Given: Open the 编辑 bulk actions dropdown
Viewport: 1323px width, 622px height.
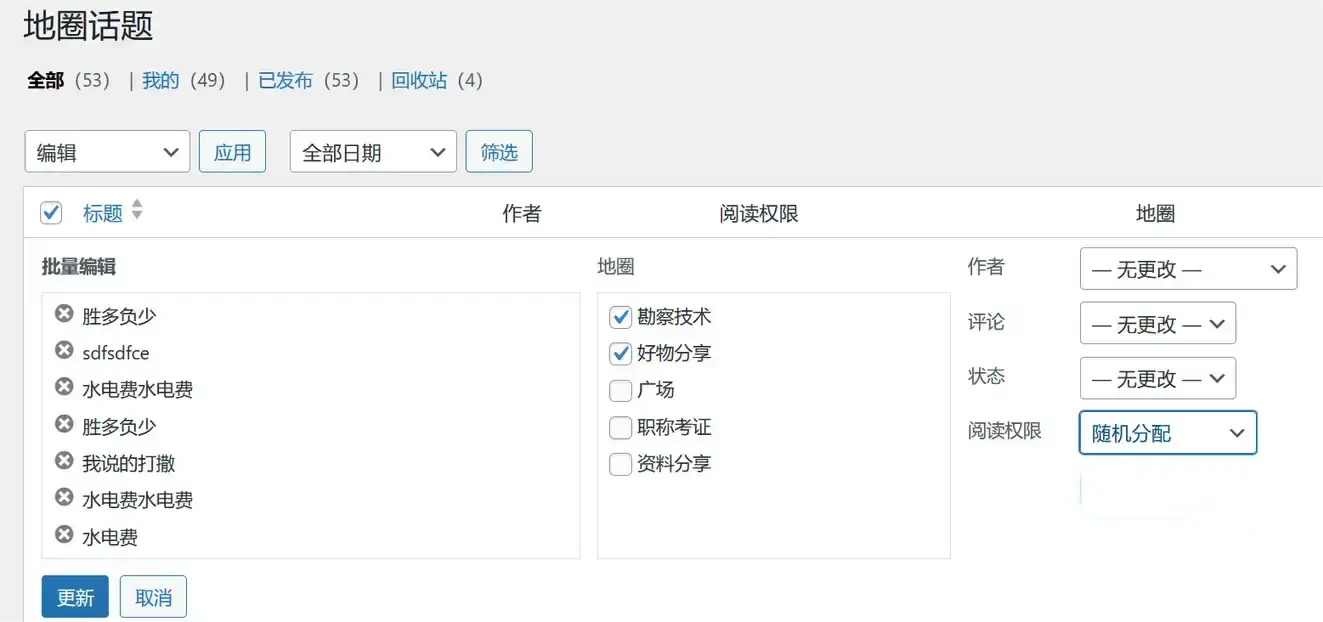Looking at the screenshot, I should click(107, 152).
